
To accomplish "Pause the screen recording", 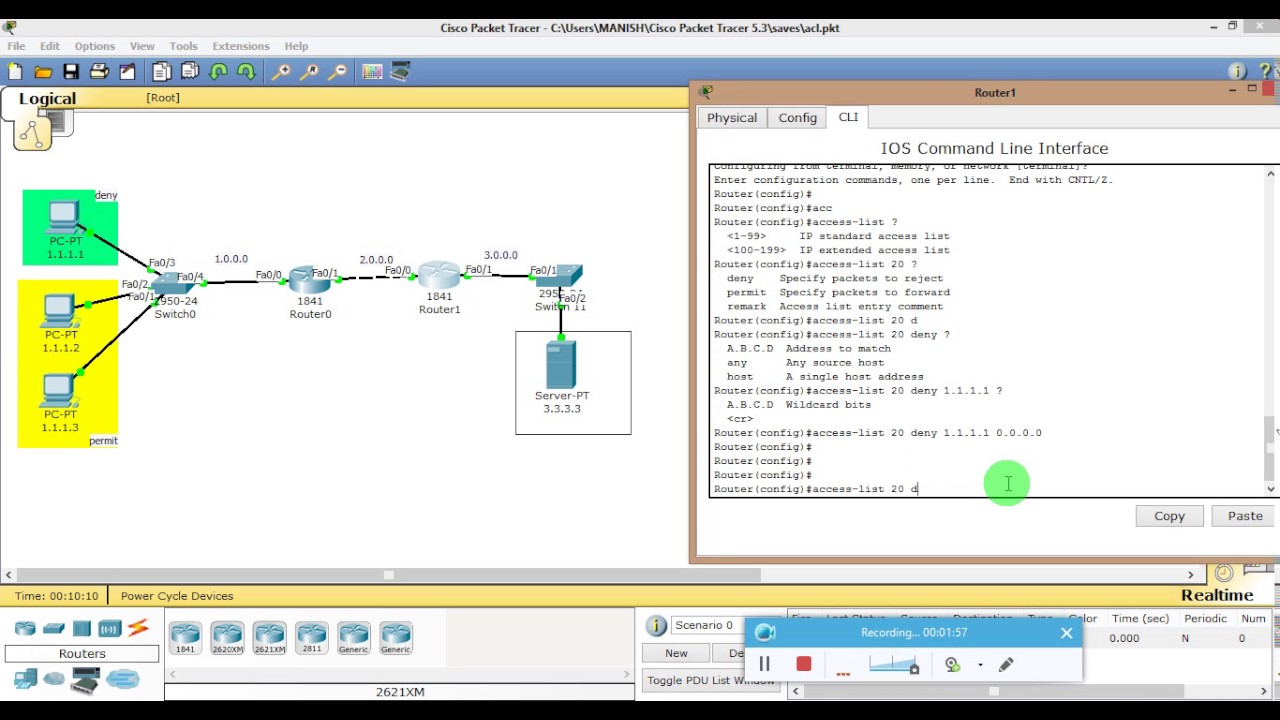I will [x=765, y=664].
